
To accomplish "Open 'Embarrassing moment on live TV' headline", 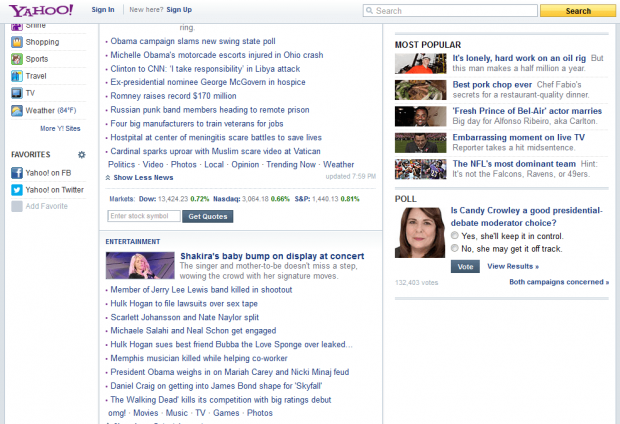I will point(518,137).
